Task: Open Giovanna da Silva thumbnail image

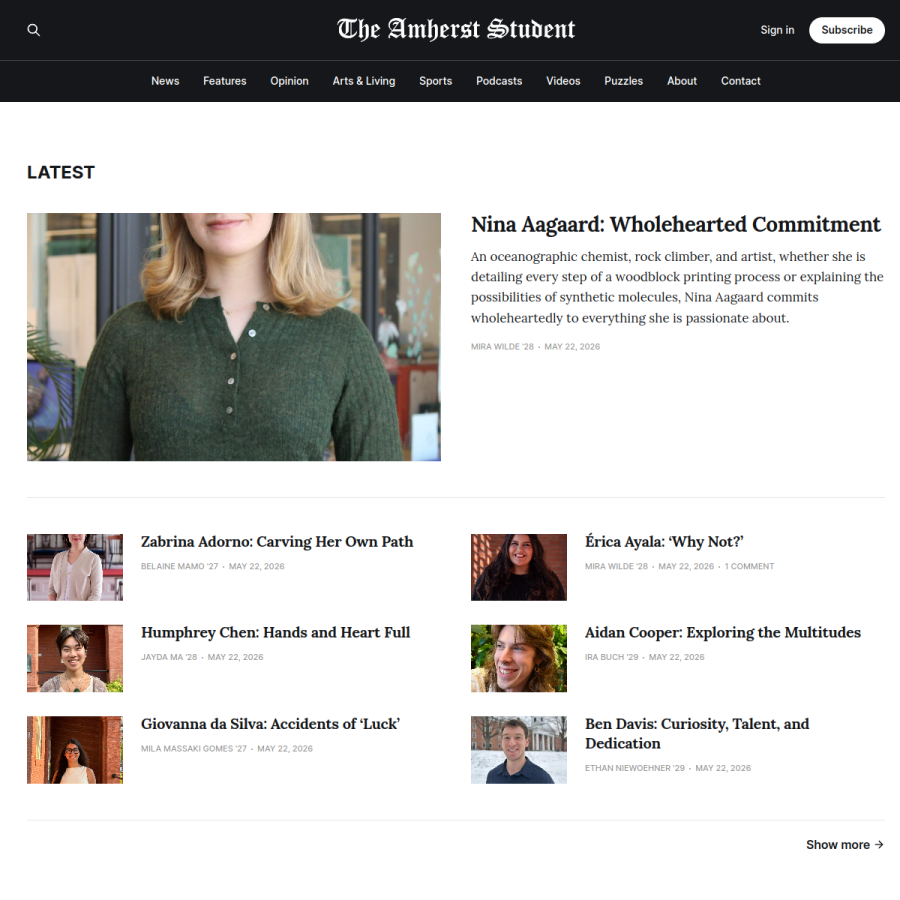Action: (75, 750)
